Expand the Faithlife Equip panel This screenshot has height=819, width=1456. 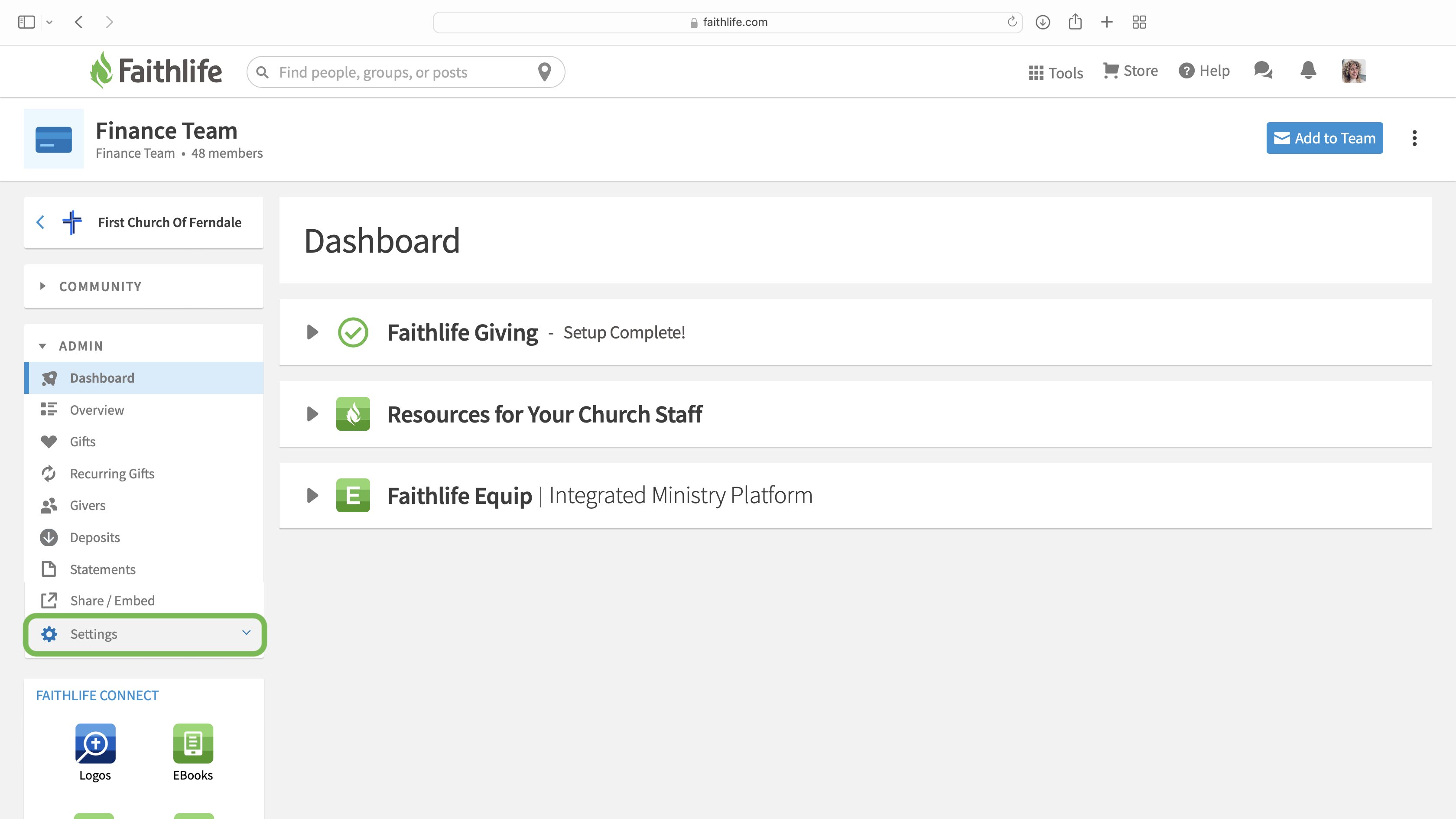tap(312, 496)
